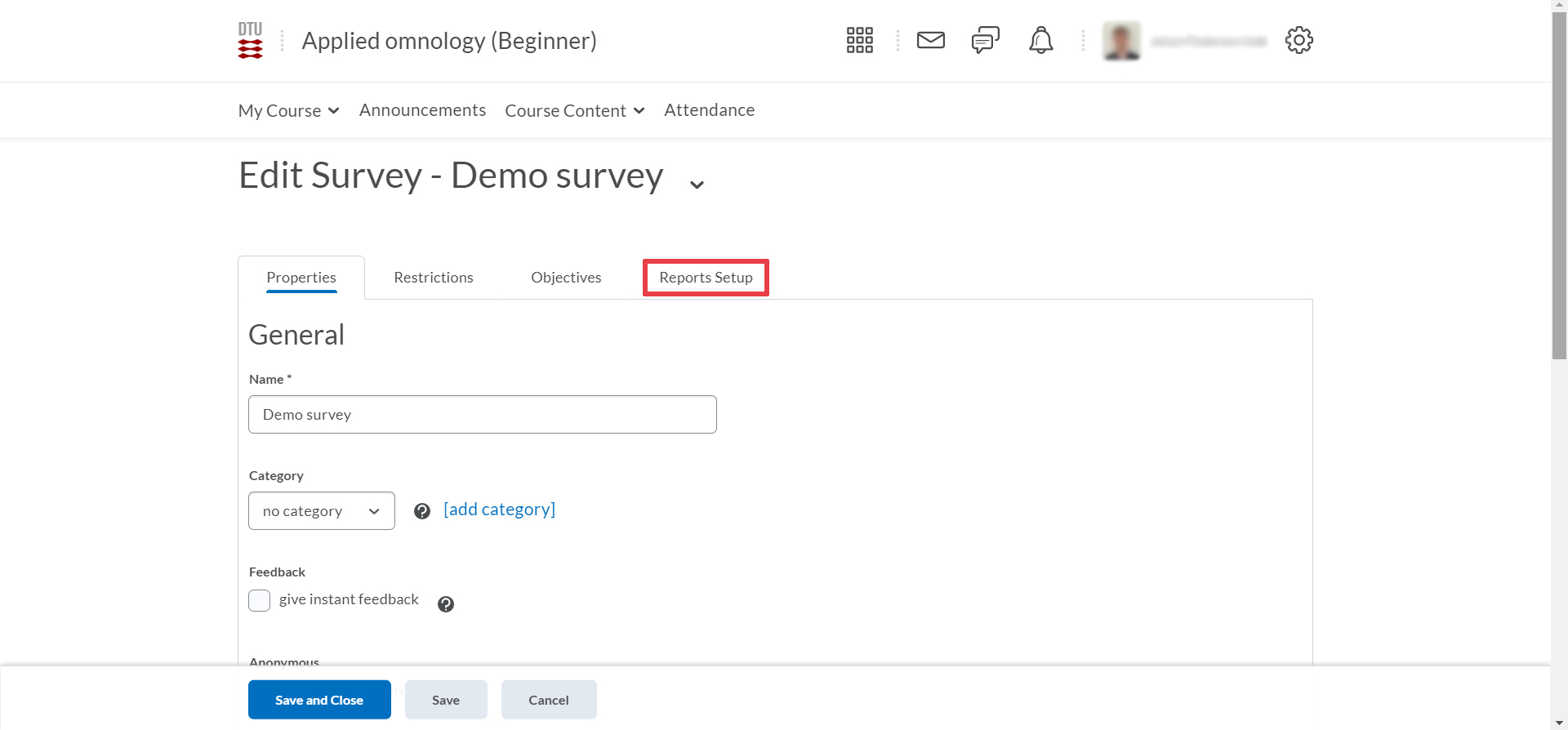Screen dimensions: 1568x730
Task: Enable give instant feedback checkbox
Action: point(260,601)
